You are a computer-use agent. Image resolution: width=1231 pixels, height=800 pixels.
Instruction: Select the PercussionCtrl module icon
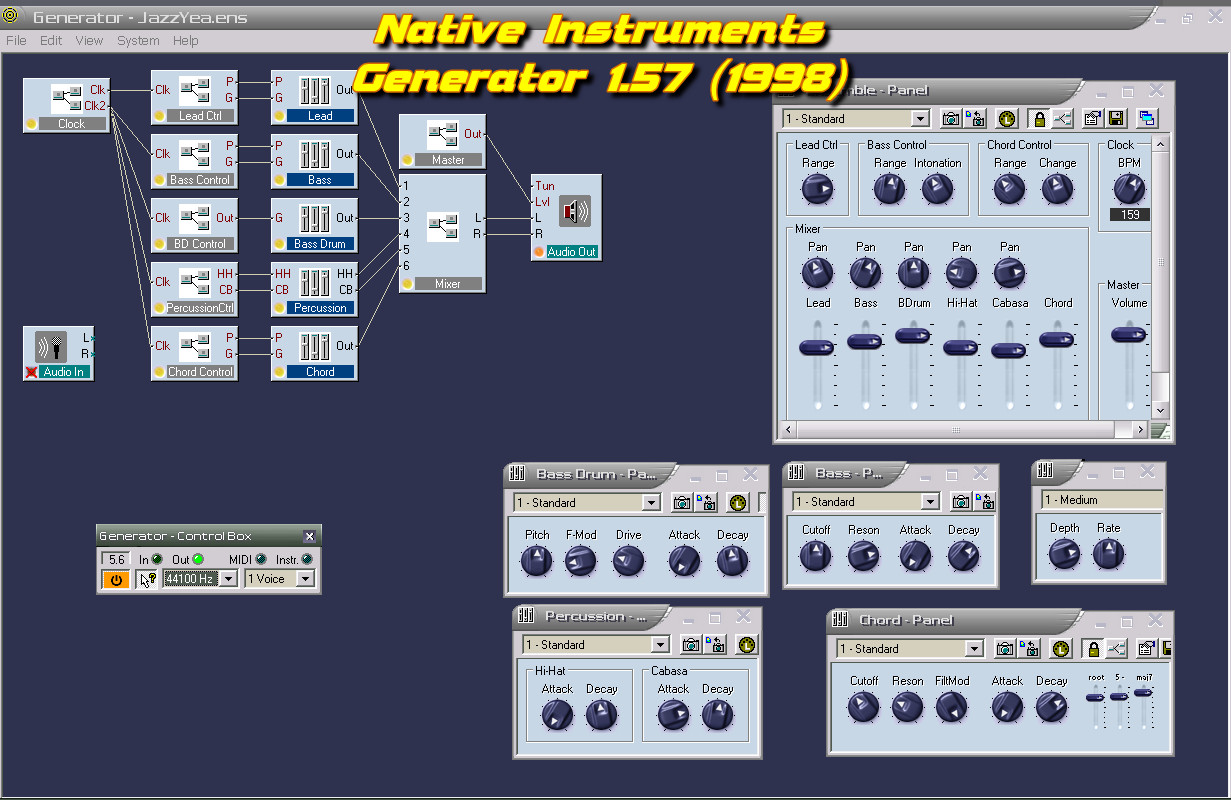195,282
